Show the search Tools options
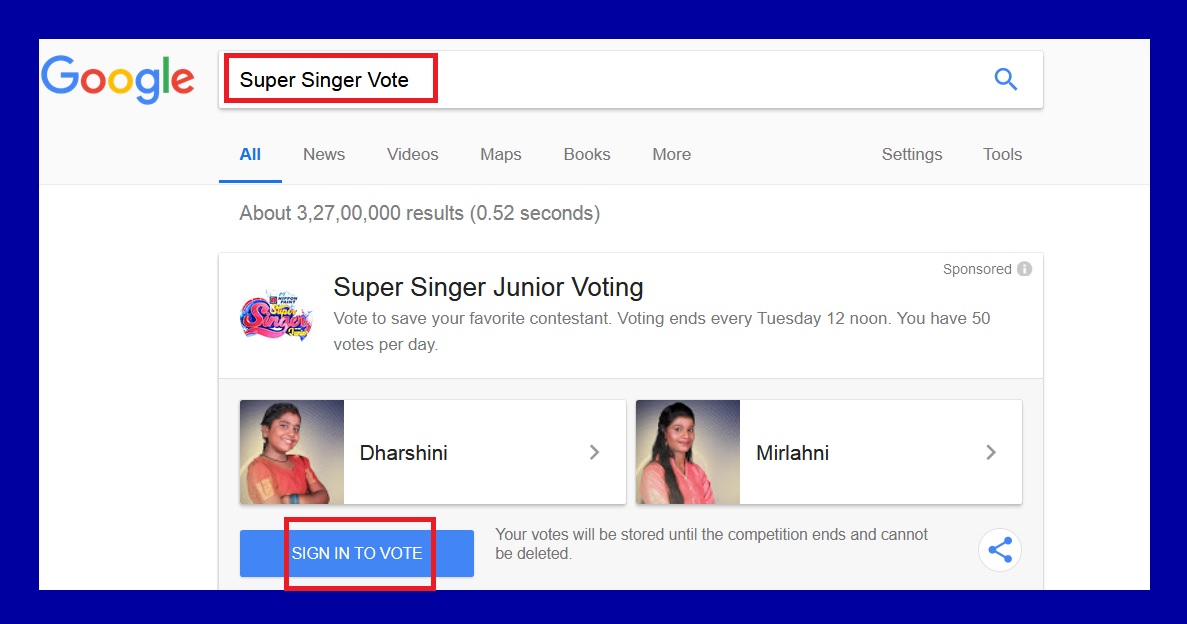This screenshot has height=624, width=1187. (x=1002, y=154)
